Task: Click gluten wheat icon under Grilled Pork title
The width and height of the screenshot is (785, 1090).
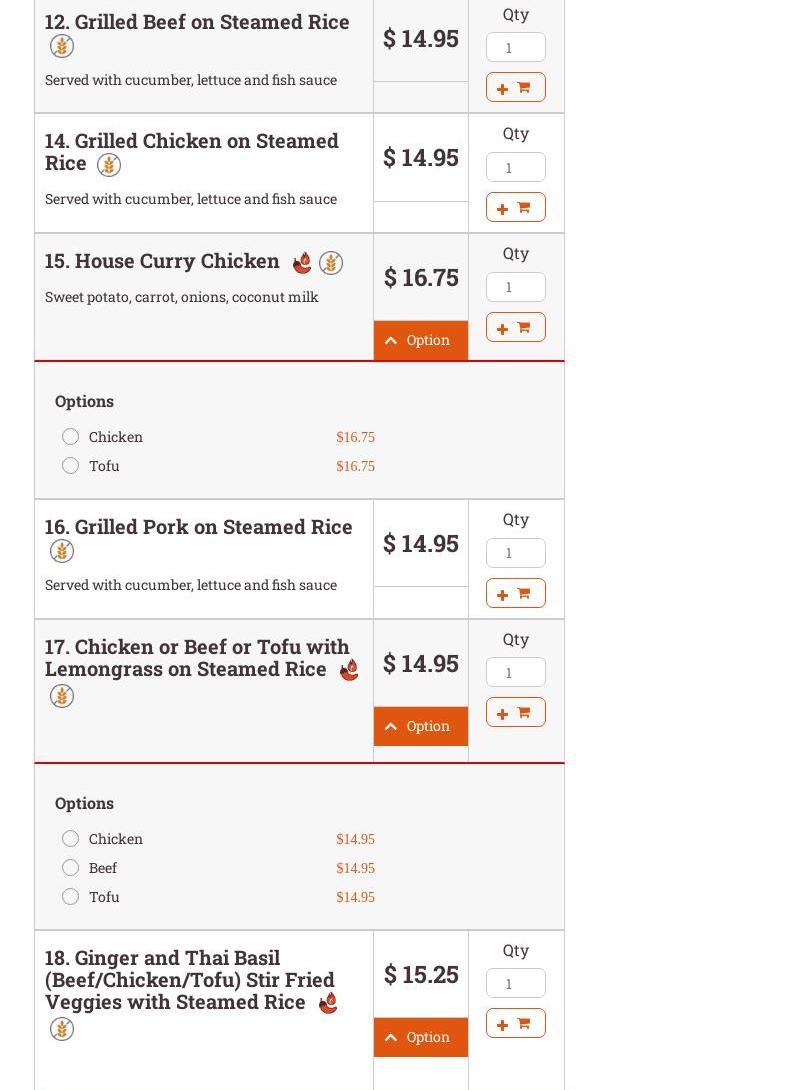Action: tap(62, 551)
